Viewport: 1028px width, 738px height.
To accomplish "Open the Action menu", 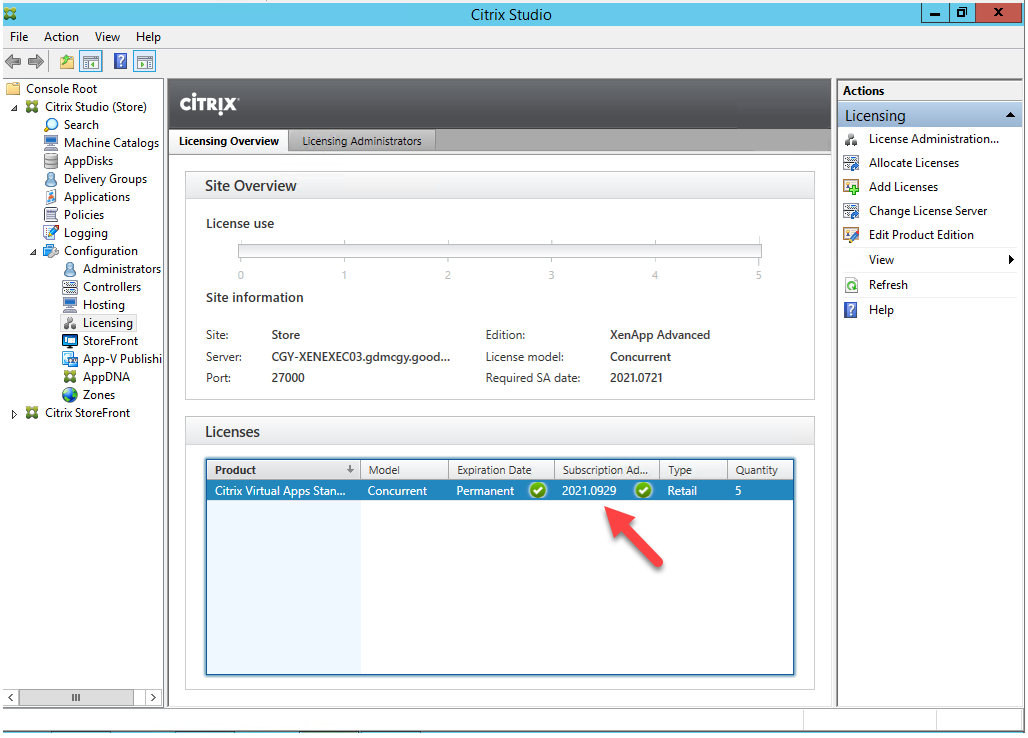I will (x=61, y=37).
